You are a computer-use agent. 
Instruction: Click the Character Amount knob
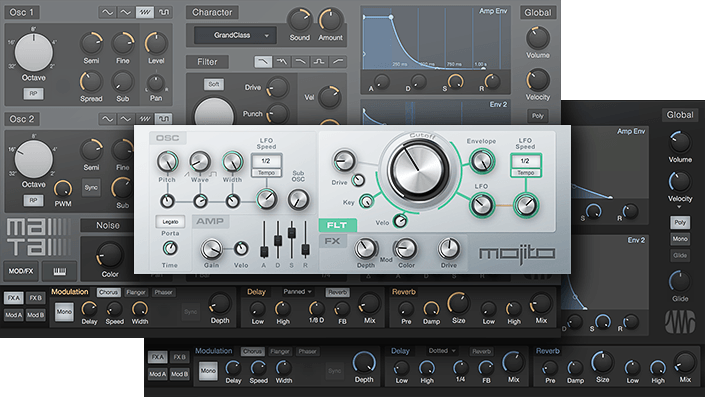click(330, 20)
